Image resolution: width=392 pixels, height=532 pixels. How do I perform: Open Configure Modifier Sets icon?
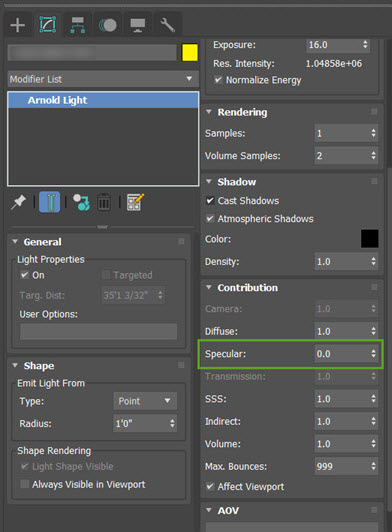135,202
